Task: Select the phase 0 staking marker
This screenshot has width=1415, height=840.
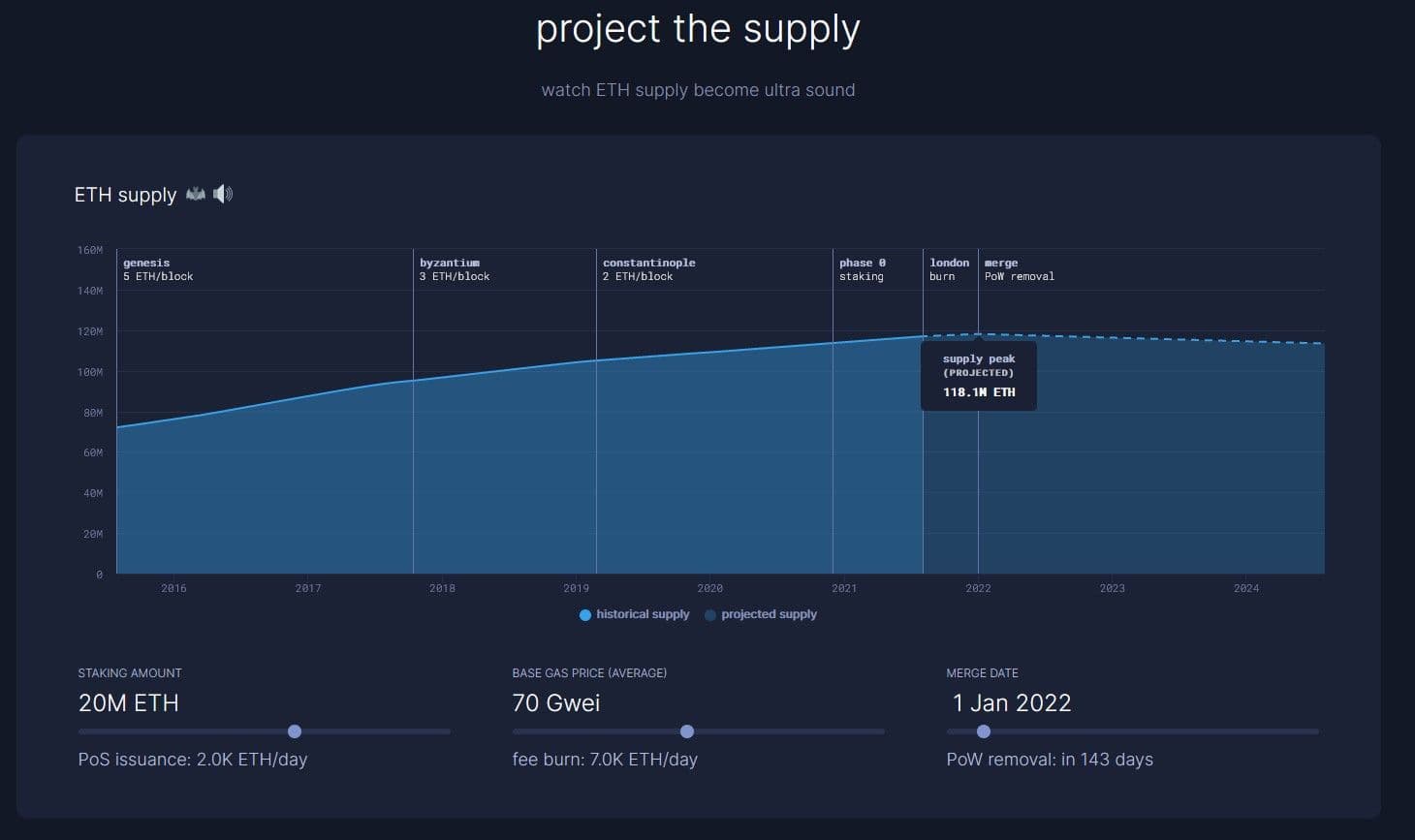Action: point(862,269)
